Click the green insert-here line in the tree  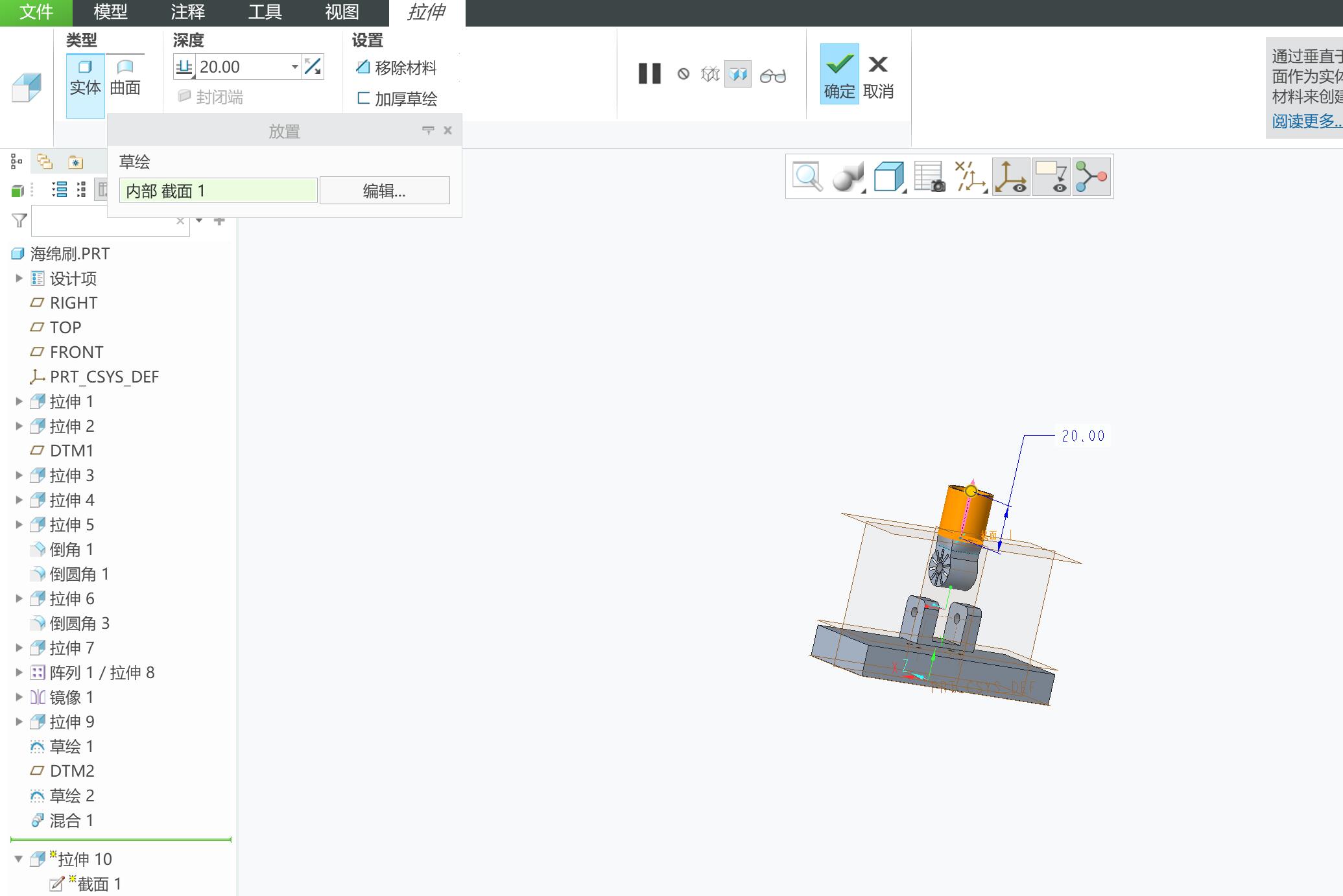click(x=121, y=840)
